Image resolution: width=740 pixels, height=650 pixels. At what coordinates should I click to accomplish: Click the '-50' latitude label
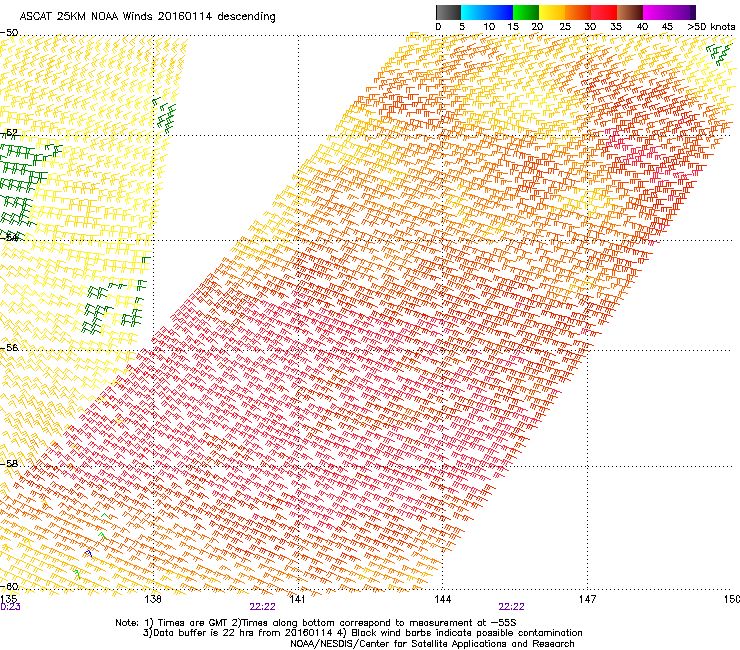9,33
